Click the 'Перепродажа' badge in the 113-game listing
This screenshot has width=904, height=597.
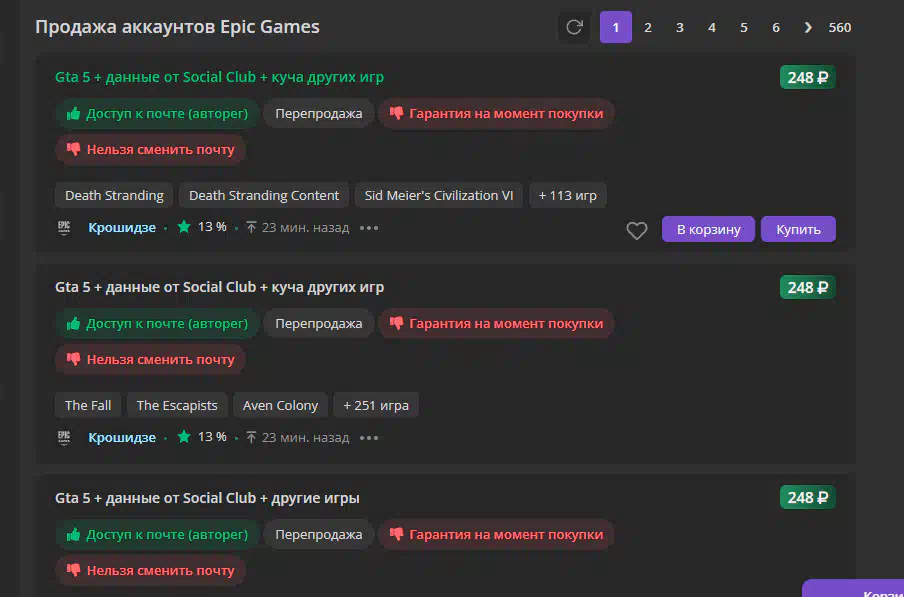coord(319,114)
